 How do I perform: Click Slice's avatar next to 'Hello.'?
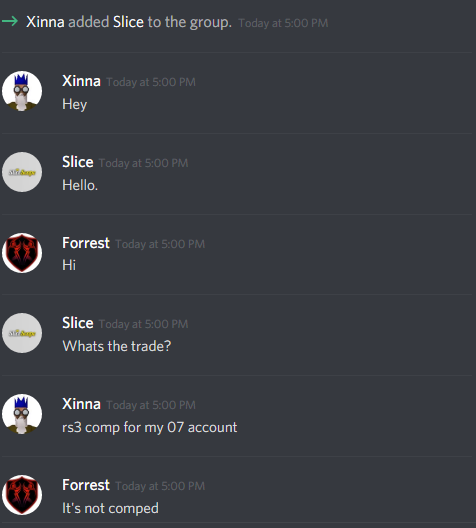(x=22, y=172)
